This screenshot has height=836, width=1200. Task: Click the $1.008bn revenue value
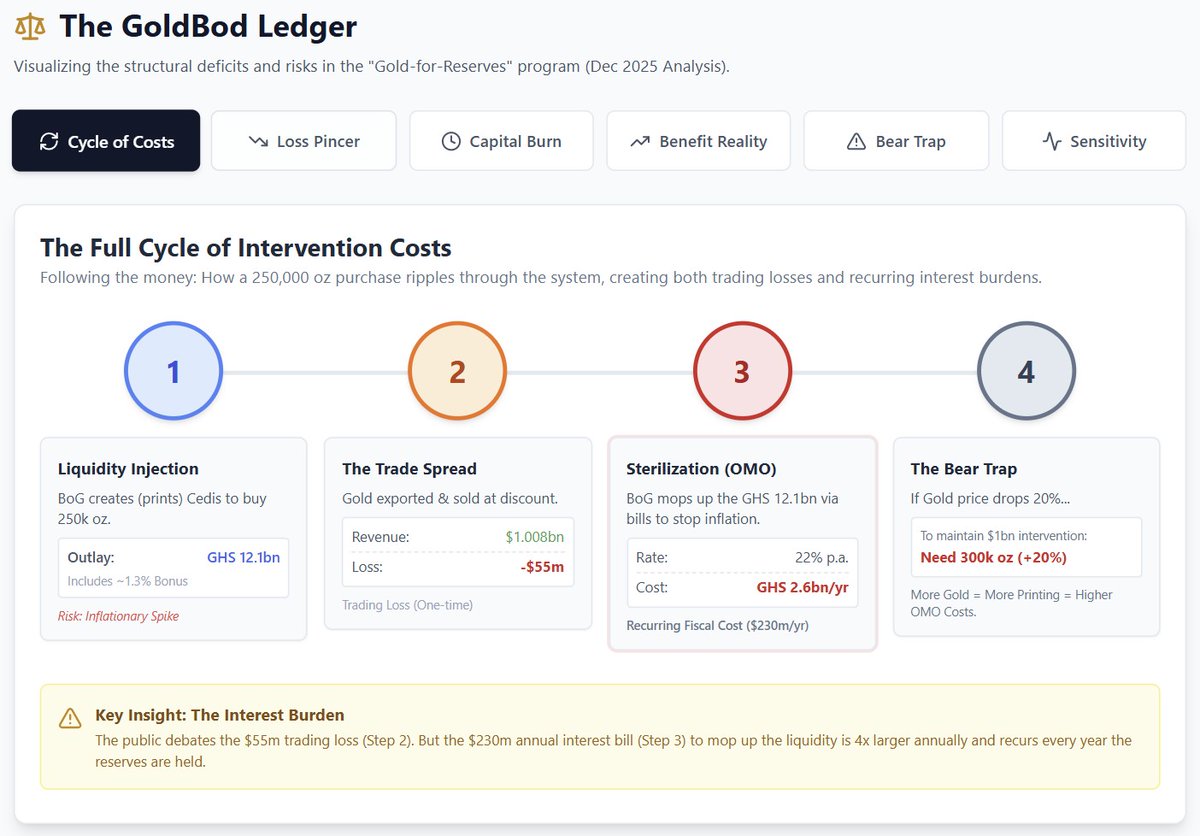pyautogui.click(x=534, y=537)
